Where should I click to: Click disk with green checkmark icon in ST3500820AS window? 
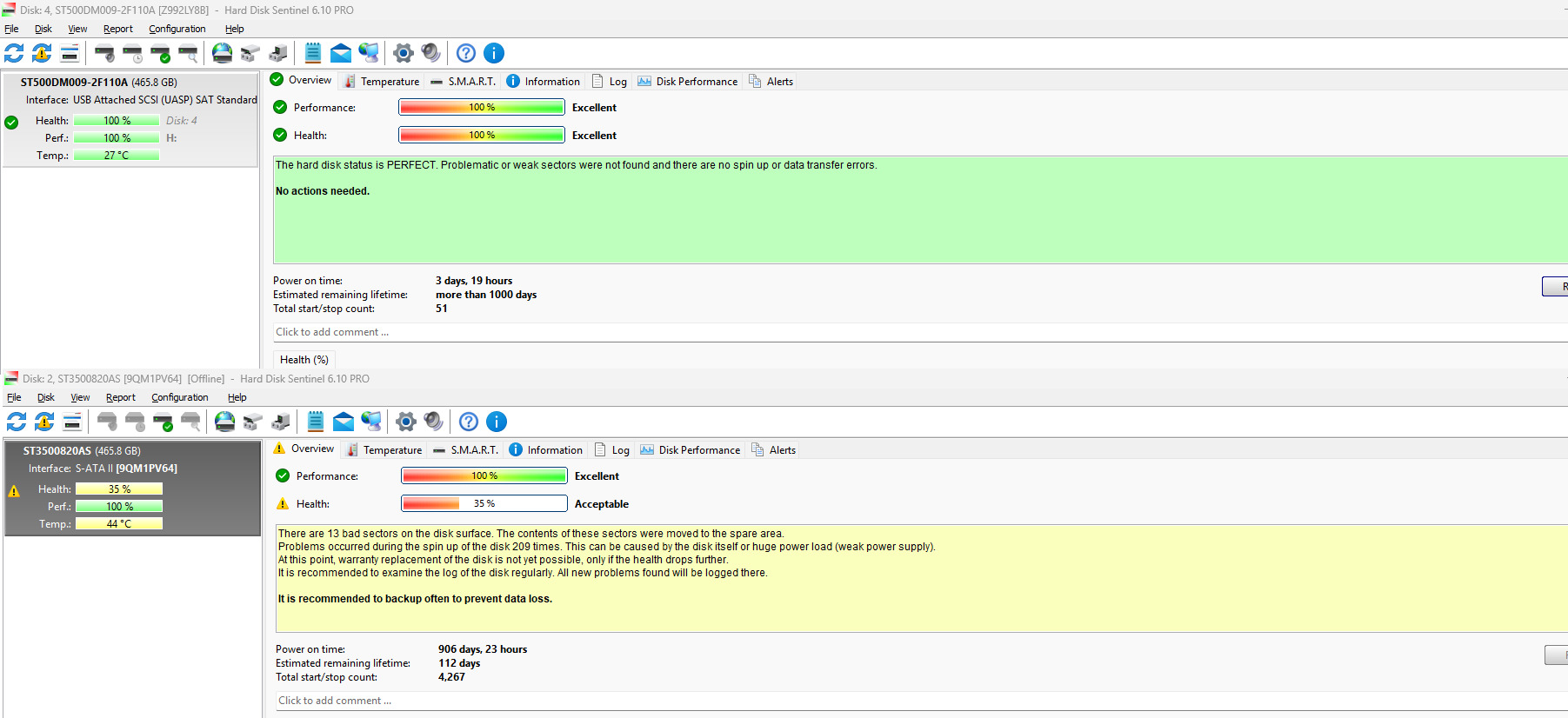click(163, 422)
